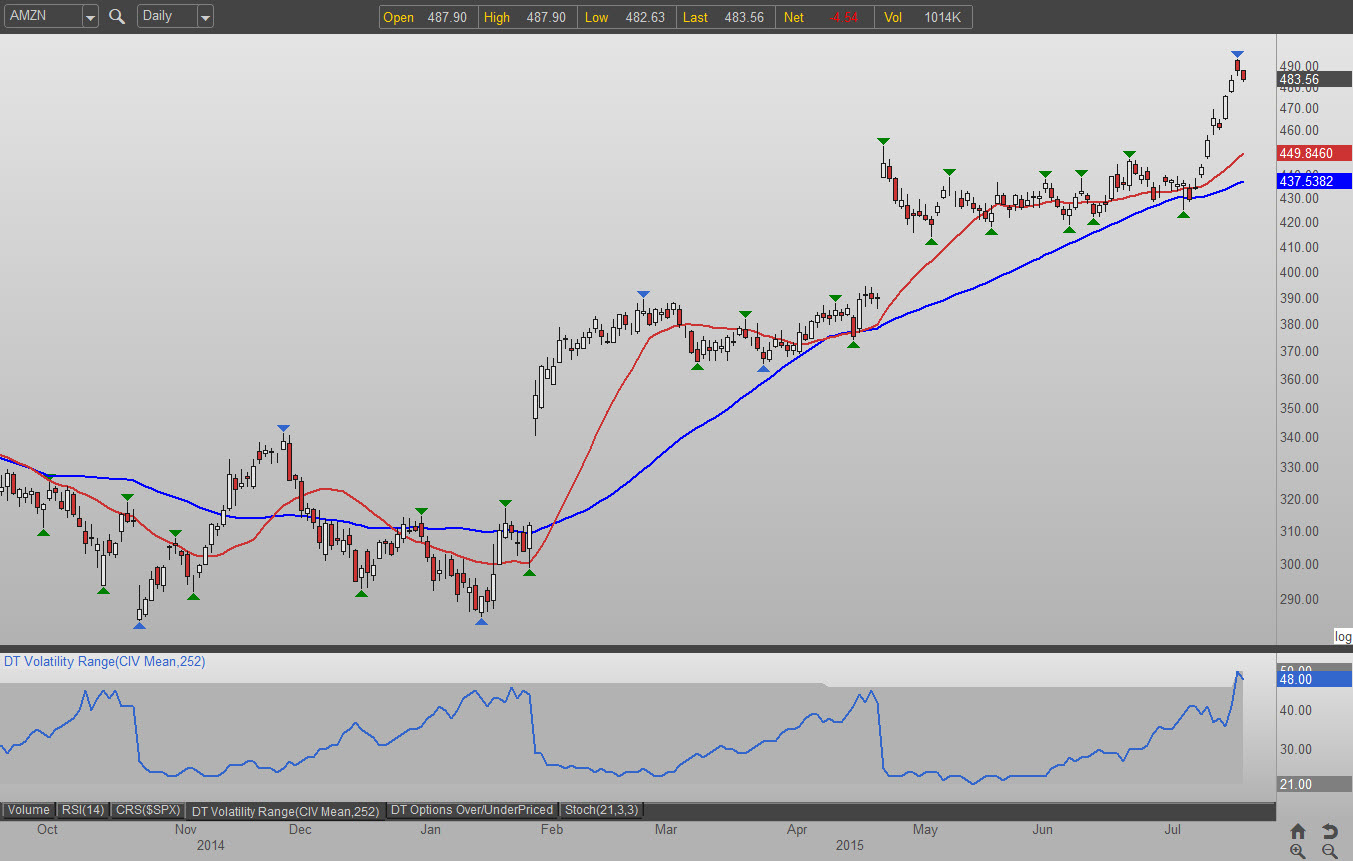Click the red 449.8460 moving average label
Image resolution: width=1353 pixels, height=861 pixels.
[1313, 153]
